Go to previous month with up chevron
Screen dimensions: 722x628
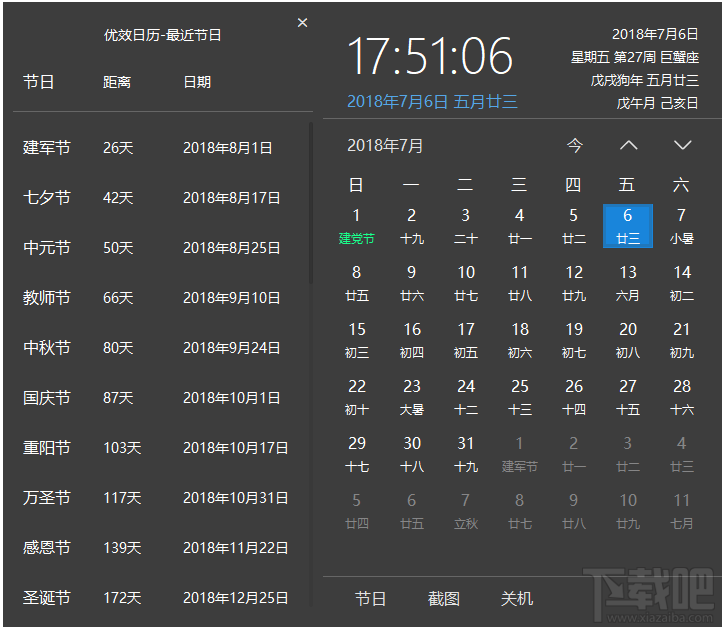pos(628,146)
